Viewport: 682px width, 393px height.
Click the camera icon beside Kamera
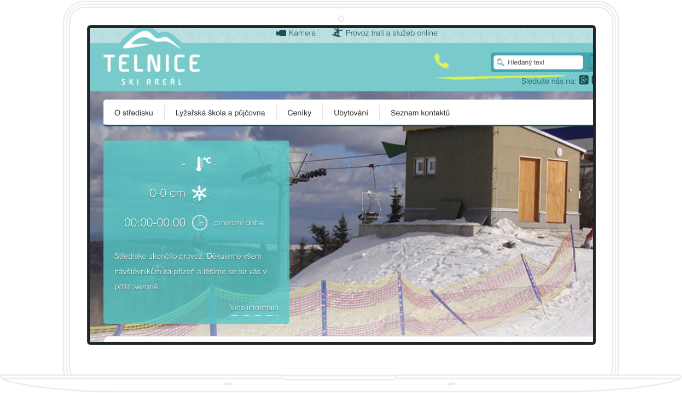281,33
